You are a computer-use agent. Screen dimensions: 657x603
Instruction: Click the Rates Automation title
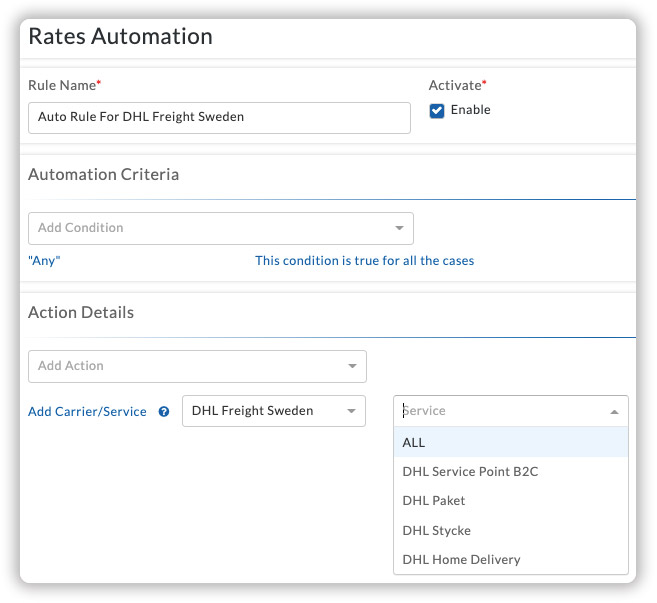point(121,36)
